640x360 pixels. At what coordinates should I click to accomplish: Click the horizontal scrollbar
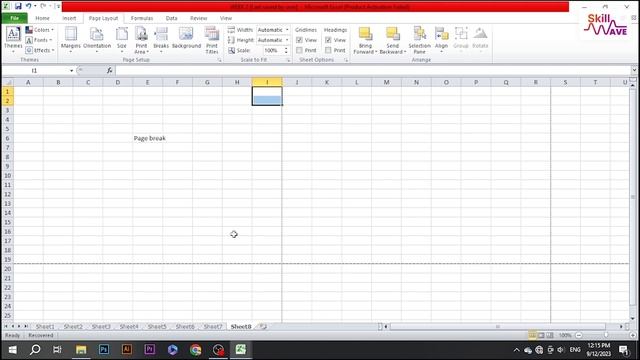pos(498,327)
